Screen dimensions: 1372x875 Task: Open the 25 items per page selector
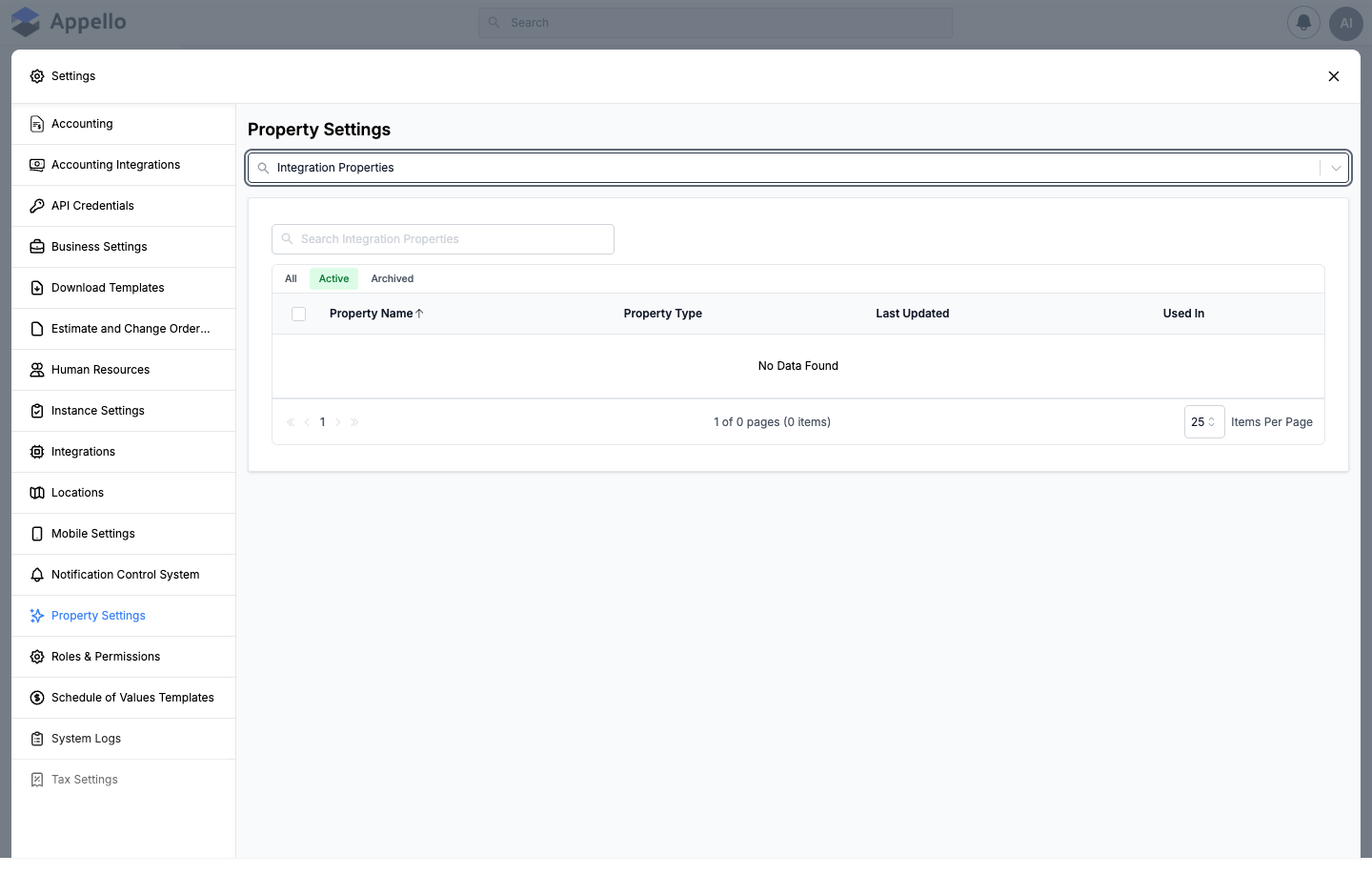pyautogui.click(x=1204, y=422)
